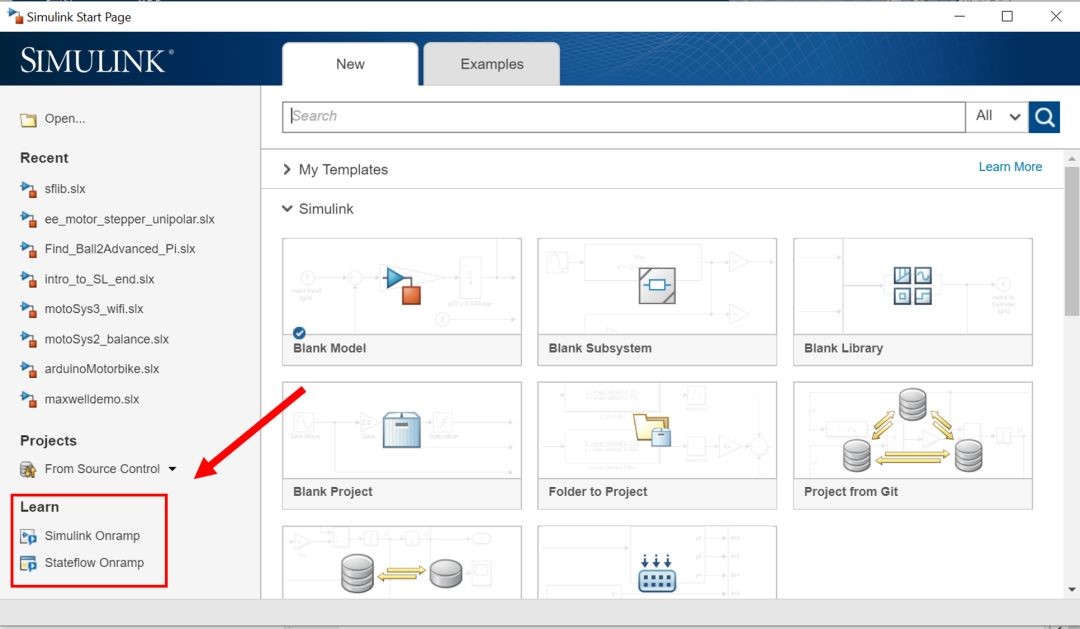Click the Blank Subsystem template icon
Image resolution: width=1080 pixels, height=629 pixels.
pyautogui.click(x=656, y=285)
